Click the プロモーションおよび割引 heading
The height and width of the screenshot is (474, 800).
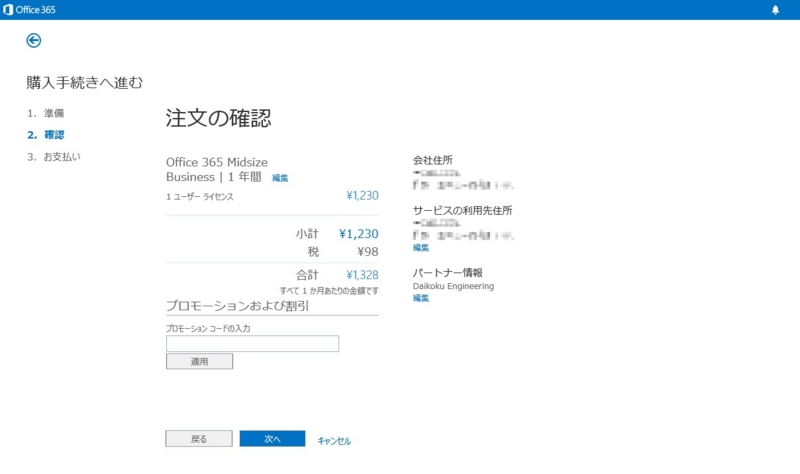tap(238, 306)
